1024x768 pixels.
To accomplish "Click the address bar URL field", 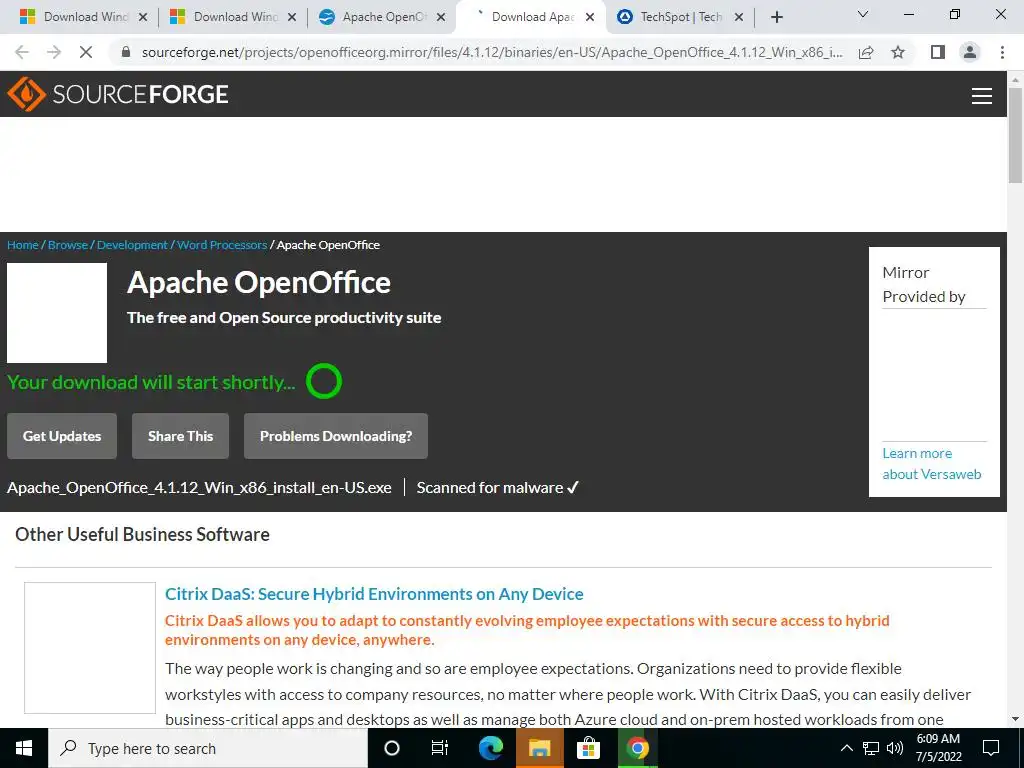I will click(492, 52).
